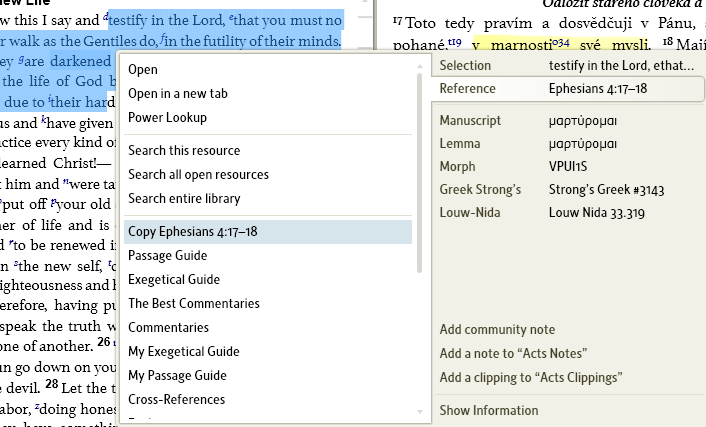Copy Ephesians 4:17–18 reference

pos(193,231)
